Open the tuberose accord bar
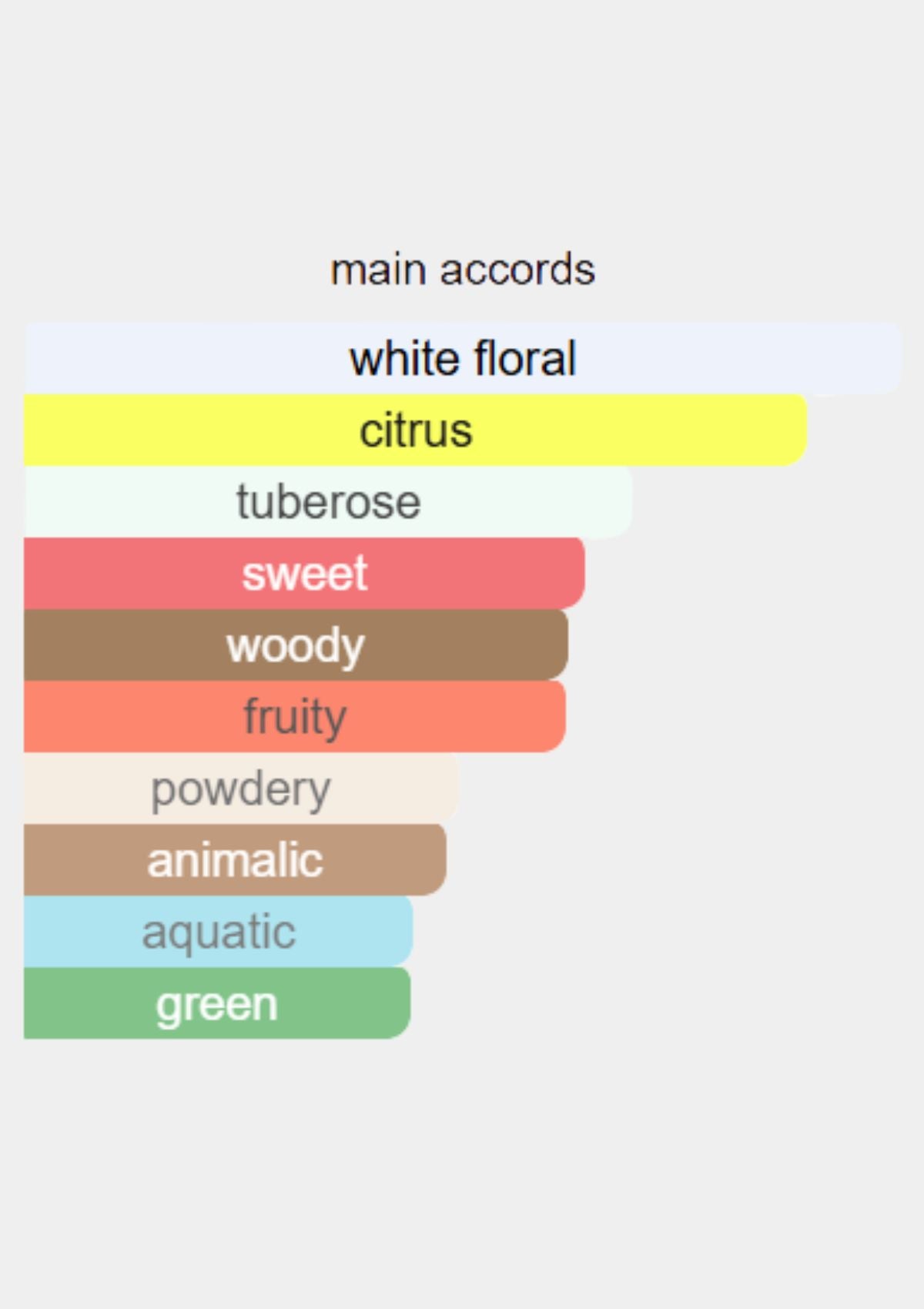This screenshot has height=1309, width=924. tap(328, 501)
